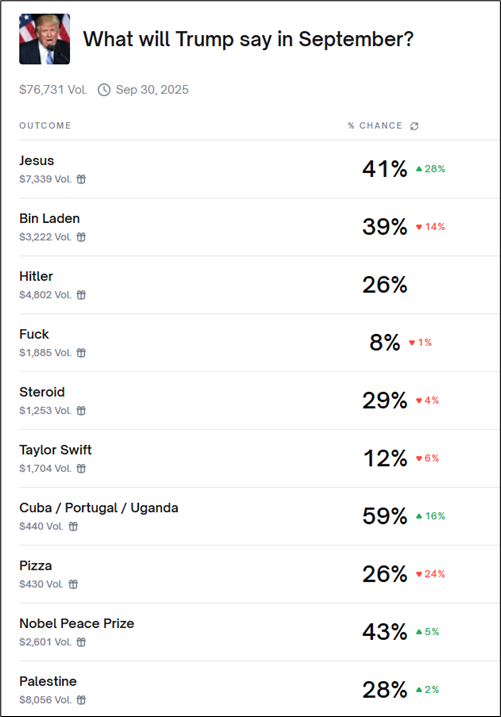501x717 pixels.
Task: Click the green 28% change indicator for Jesus
Action: click(x=430, y=169)
